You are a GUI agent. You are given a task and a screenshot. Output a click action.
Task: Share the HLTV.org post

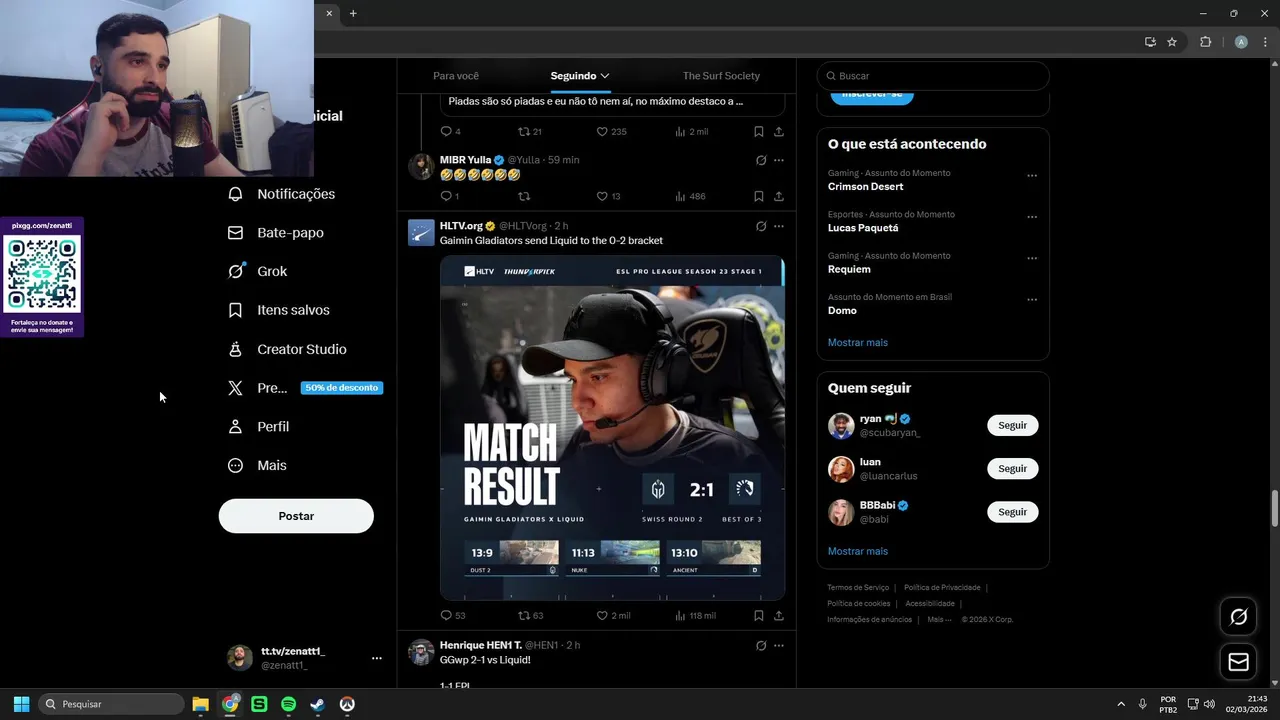pos(779,616)
